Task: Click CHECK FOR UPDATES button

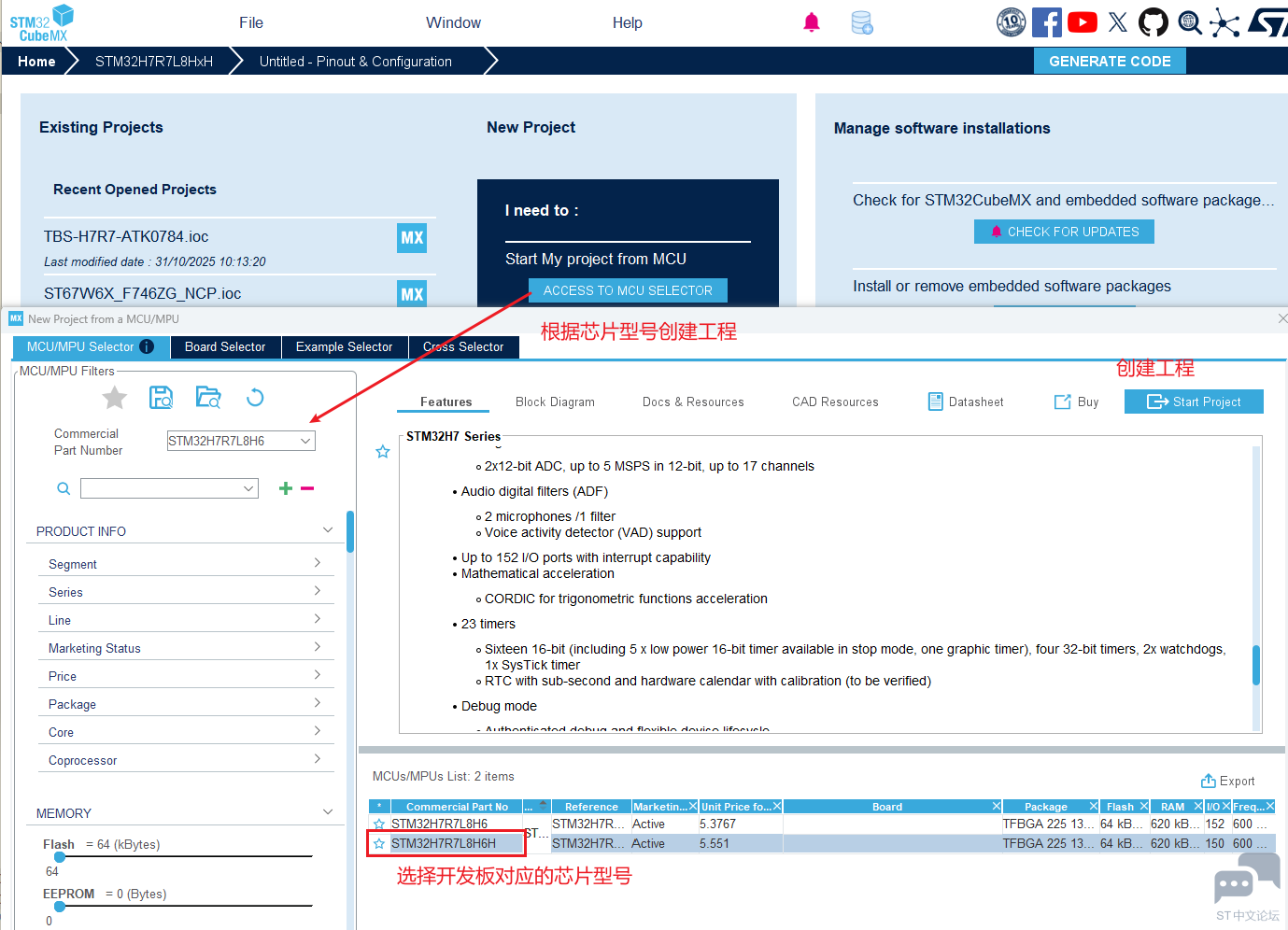Action: click(x=1064, y=232)
